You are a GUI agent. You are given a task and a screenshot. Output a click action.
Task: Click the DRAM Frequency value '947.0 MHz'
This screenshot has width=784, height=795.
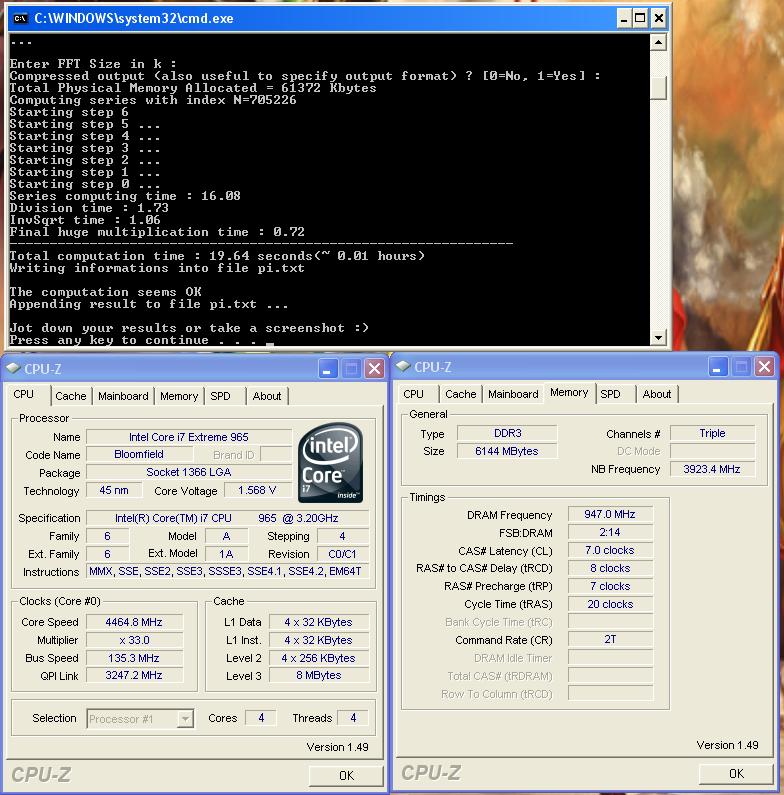click(x=610, y=514)
